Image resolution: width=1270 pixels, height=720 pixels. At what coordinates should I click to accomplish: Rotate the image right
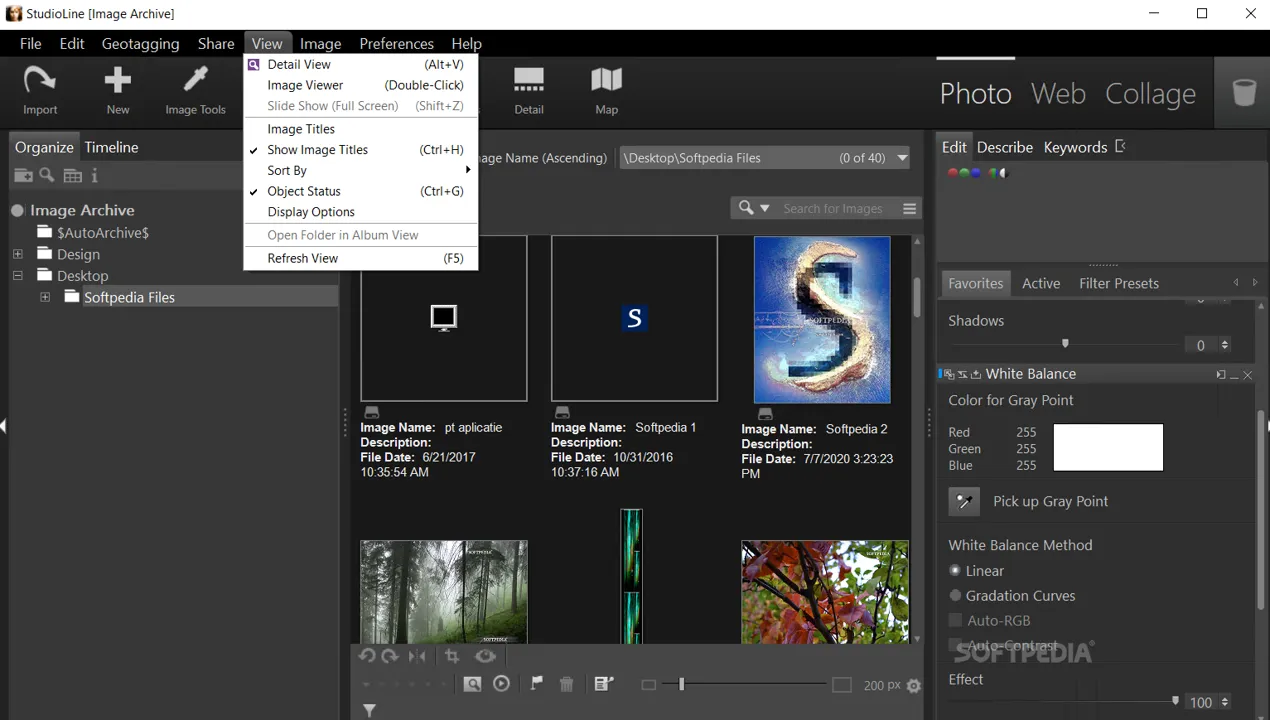tap(390, 656)
